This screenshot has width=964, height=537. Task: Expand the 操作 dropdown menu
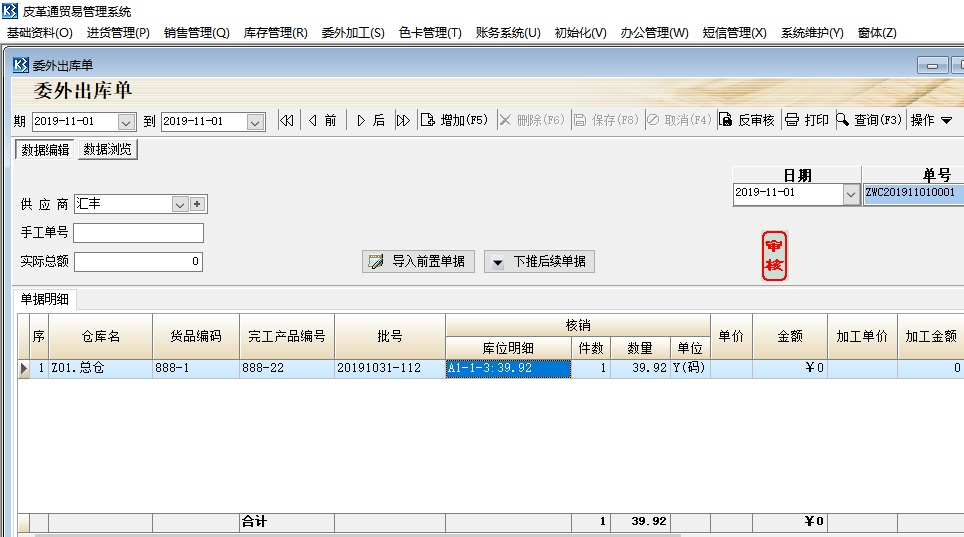(931, 120)
